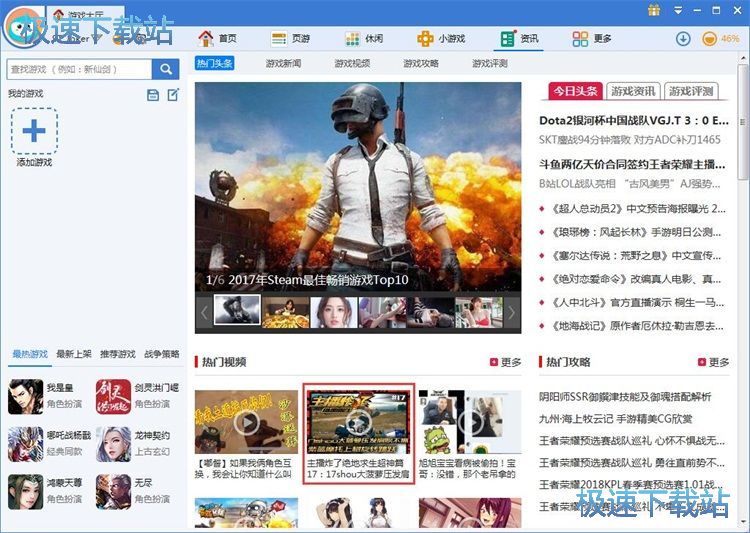The width and height of the screenshot is (750, 533).
Task: Open the title bar dropdown menu icon
Action: (x=678, y=10)
